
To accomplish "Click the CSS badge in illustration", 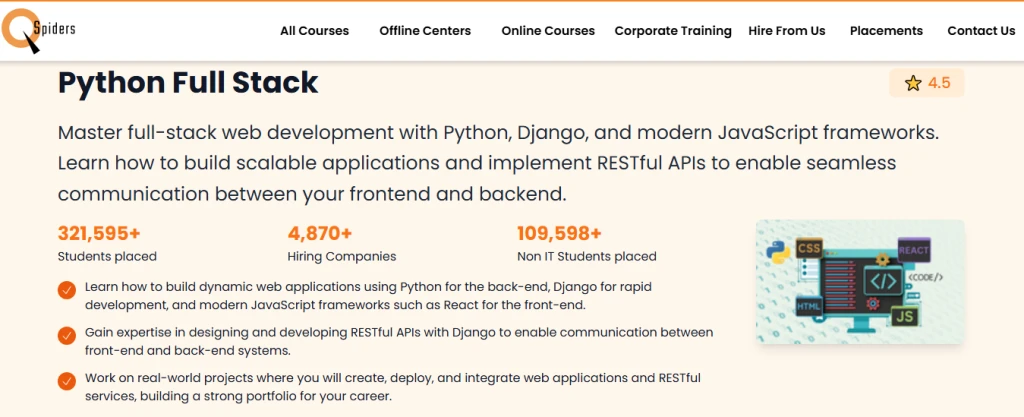I will click(x=809, y=249).
